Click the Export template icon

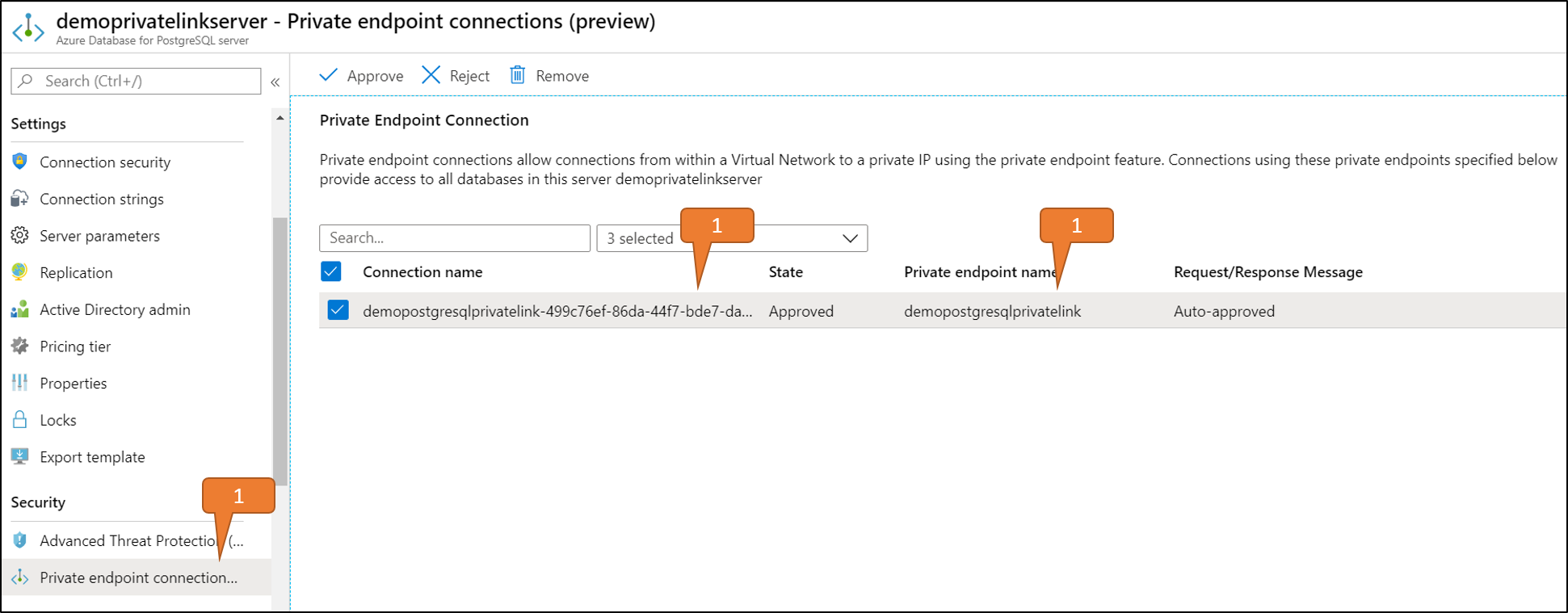click(20, 456)
